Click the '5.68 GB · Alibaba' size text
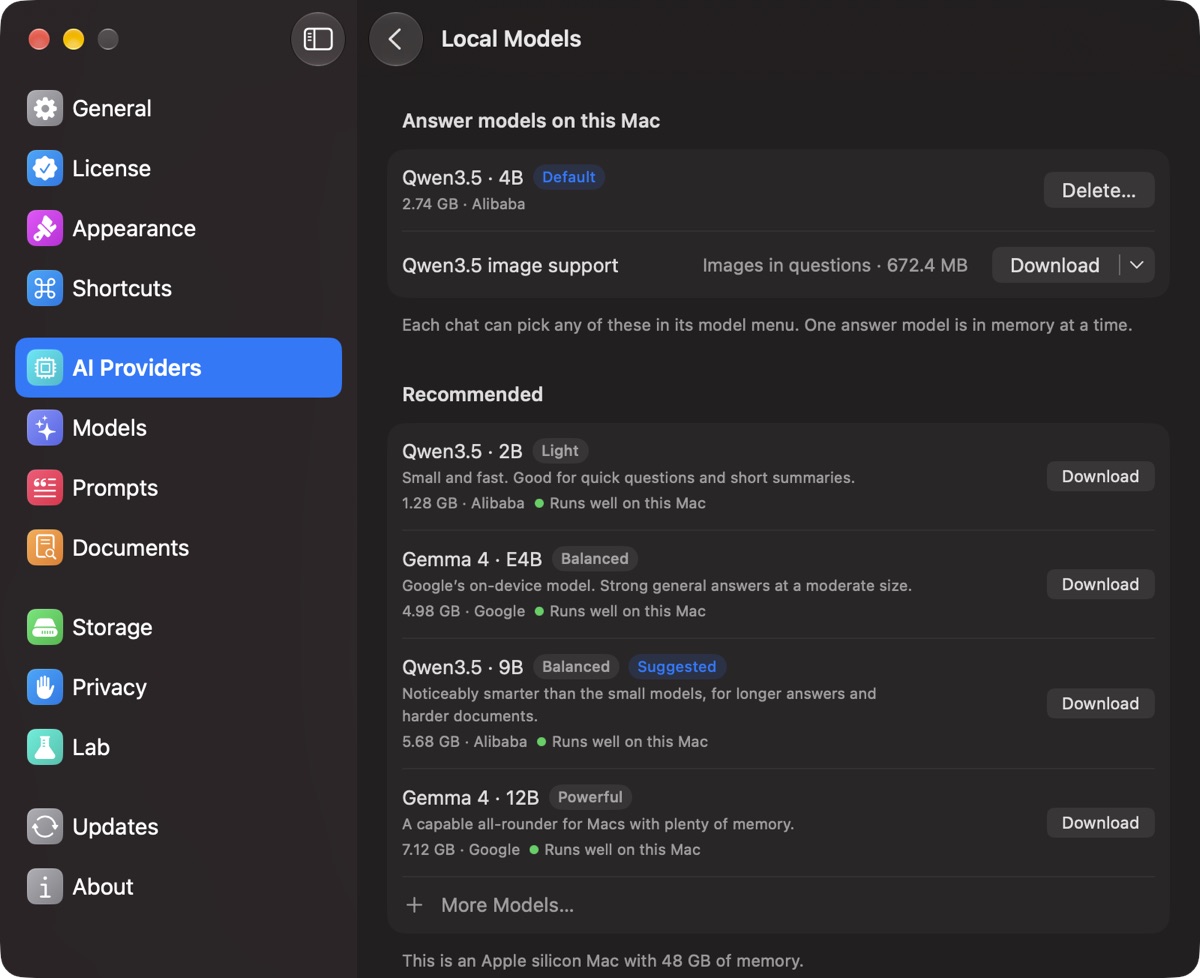 (465, 742)
